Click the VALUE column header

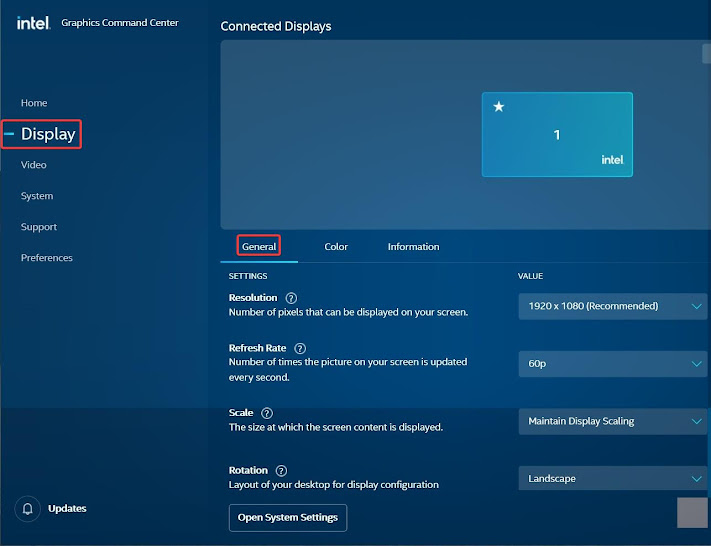531,276
